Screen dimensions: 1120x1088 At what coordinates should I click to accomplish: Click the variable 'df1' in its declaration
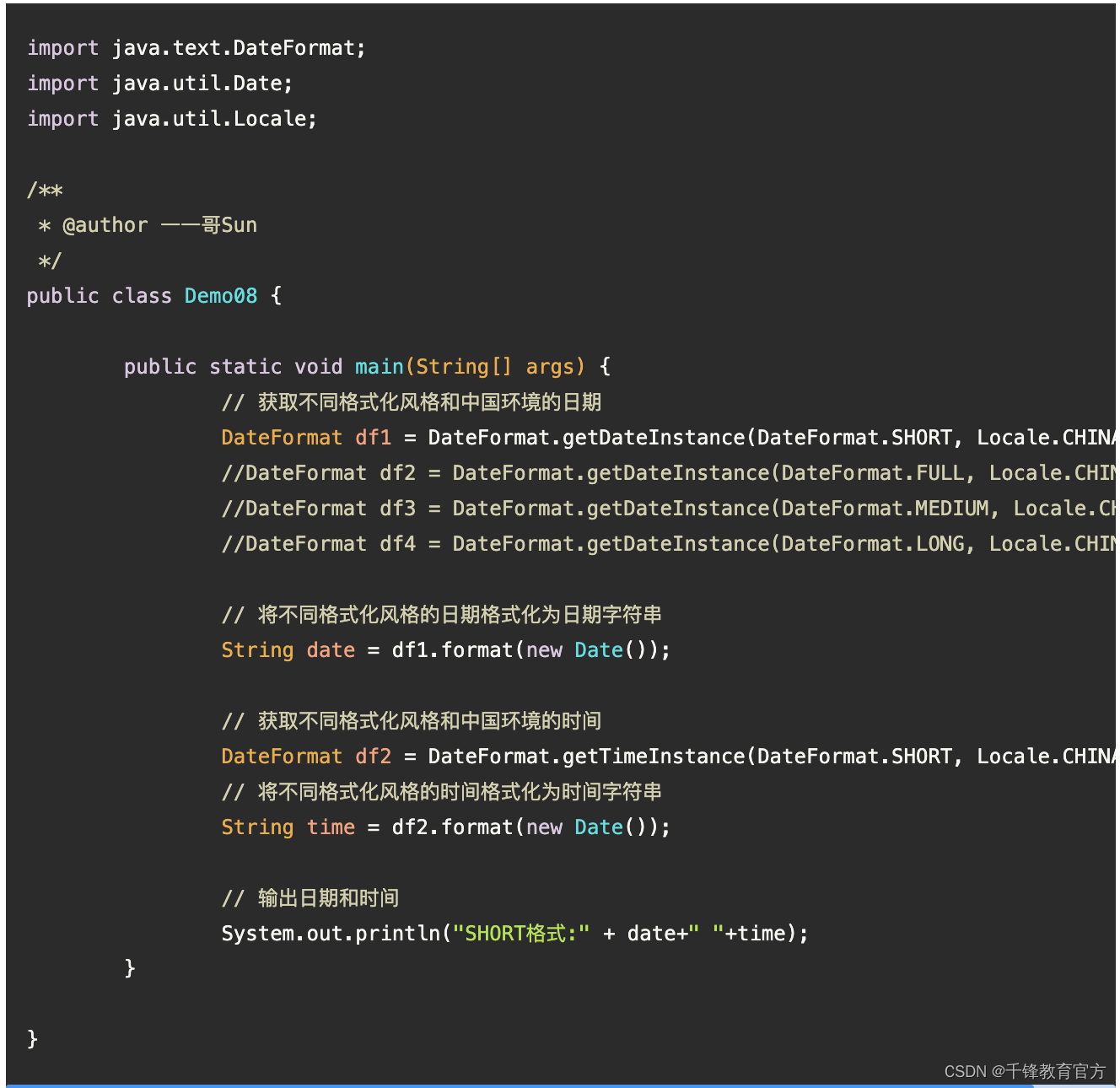pos(374,438)
